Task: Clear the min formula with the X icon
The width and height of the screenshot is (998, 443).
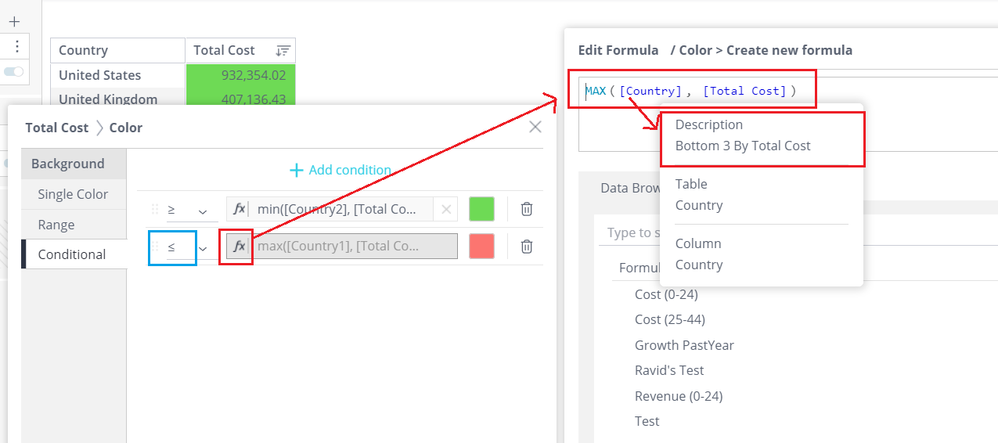Action: coord(447,210)
